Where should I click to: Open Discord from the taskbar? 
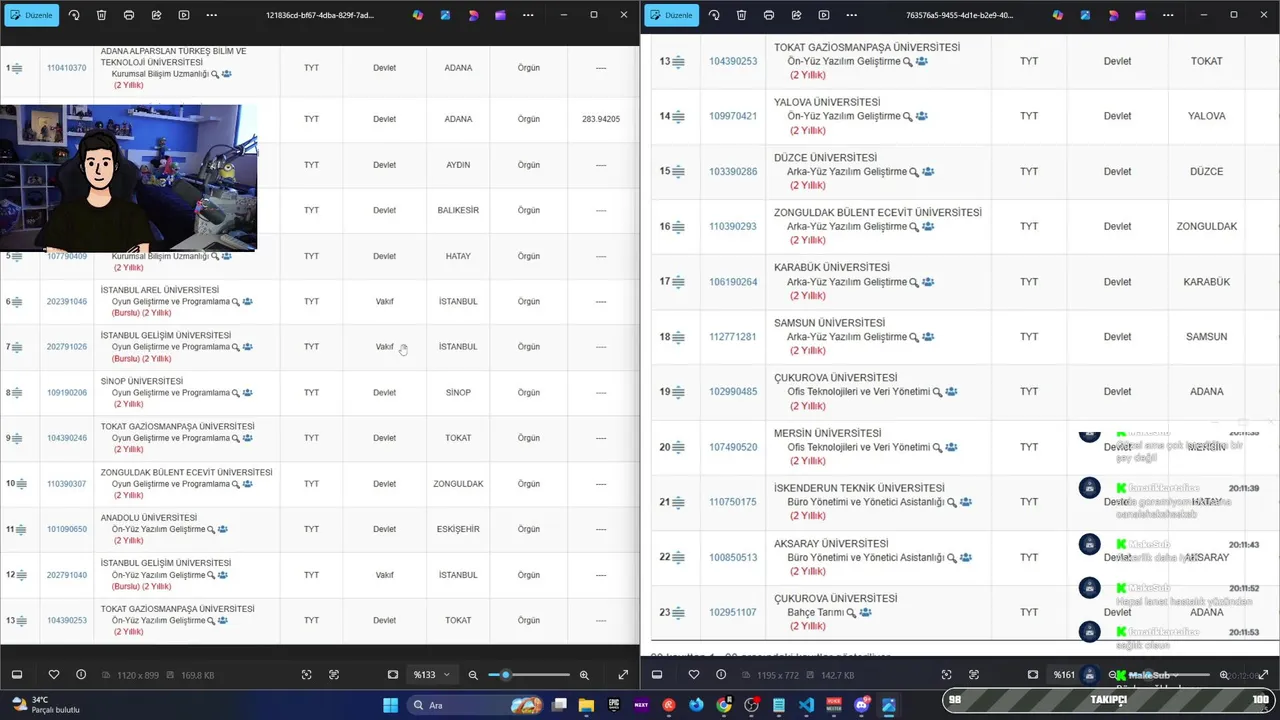pos(861,705)
